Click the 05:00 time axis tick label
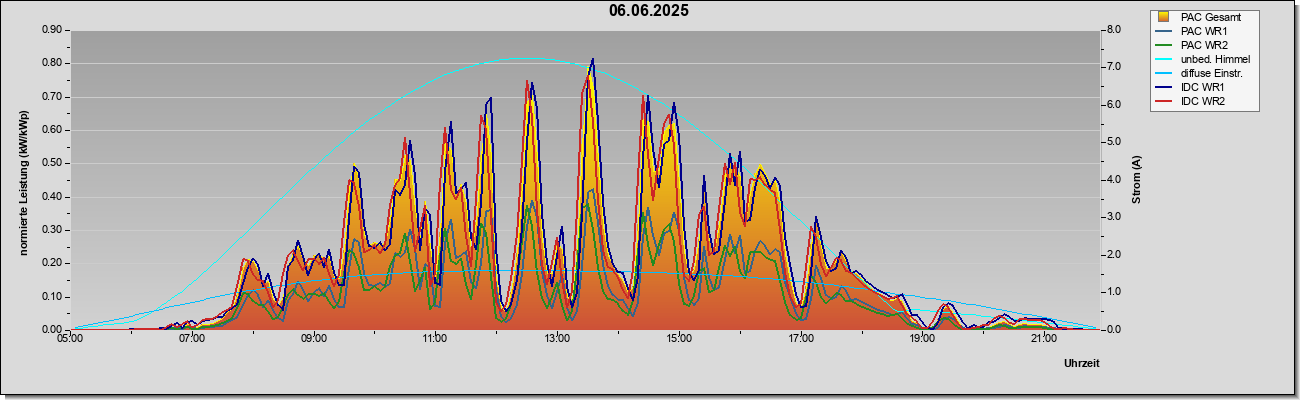 tap(70, 339)
